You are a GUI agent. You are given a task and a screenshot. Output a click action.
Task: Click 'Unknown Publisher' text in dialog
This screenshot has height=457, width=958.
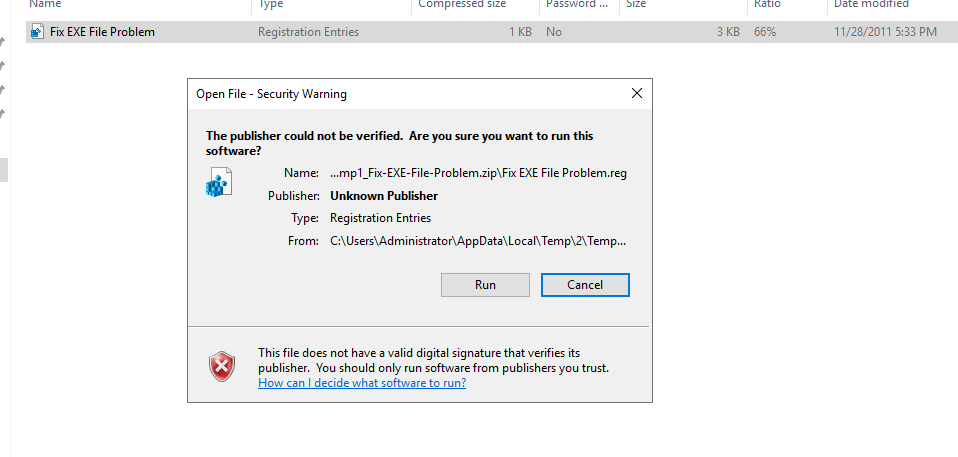tap(384, 196)
